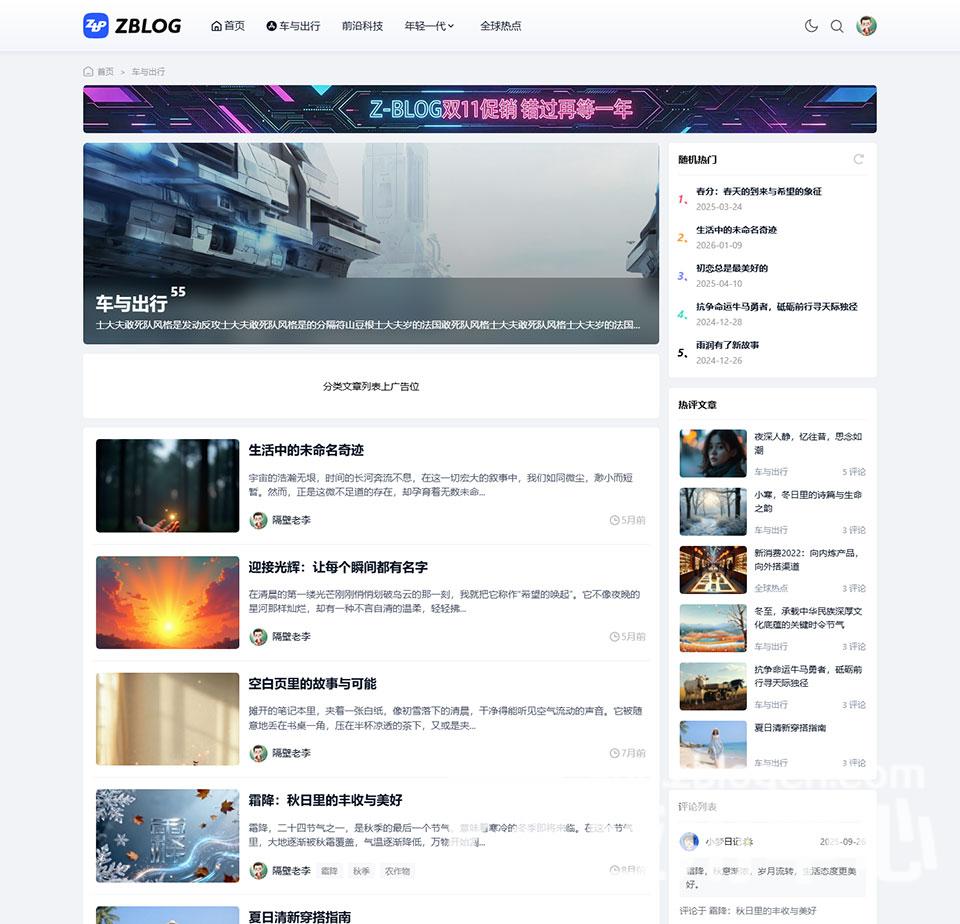Click author name 隔壁老李 under 迎接光辉
The width and height of the screenshot is (960, 924).
pos(291,636)
